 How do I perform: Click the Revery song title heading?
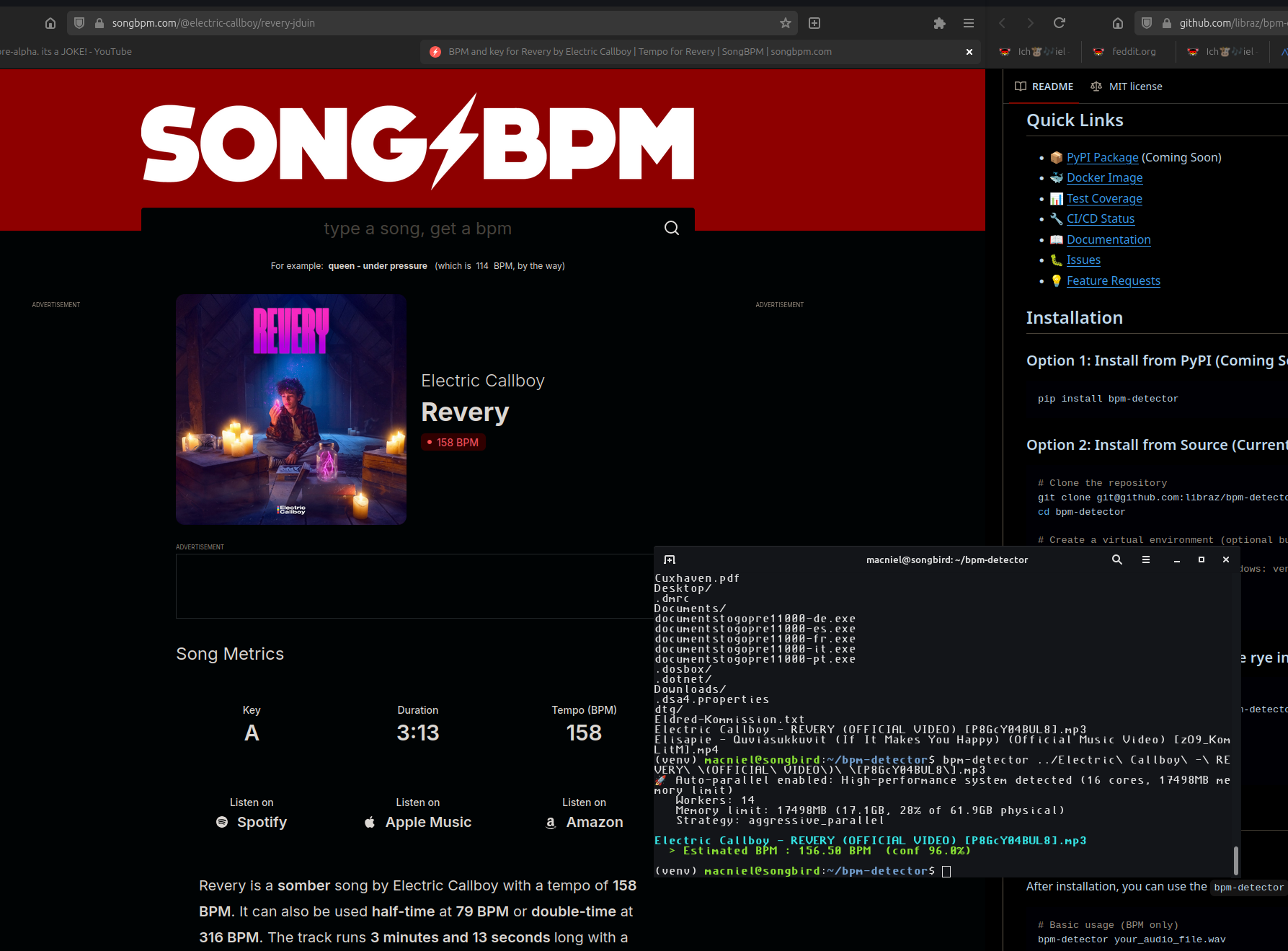click(x=465, y=412)
